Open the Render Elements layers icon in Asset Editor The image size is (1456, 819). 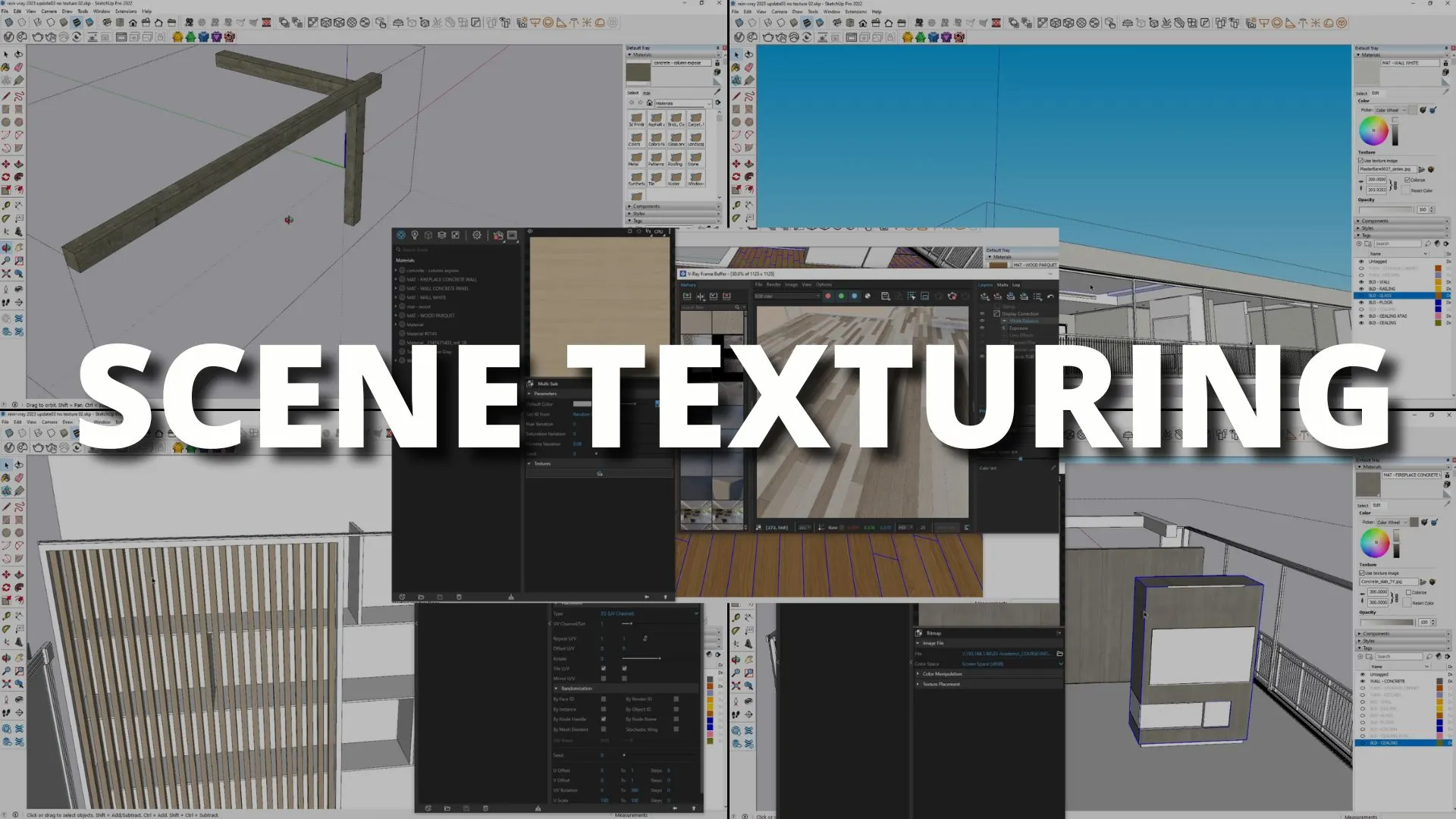442,235
